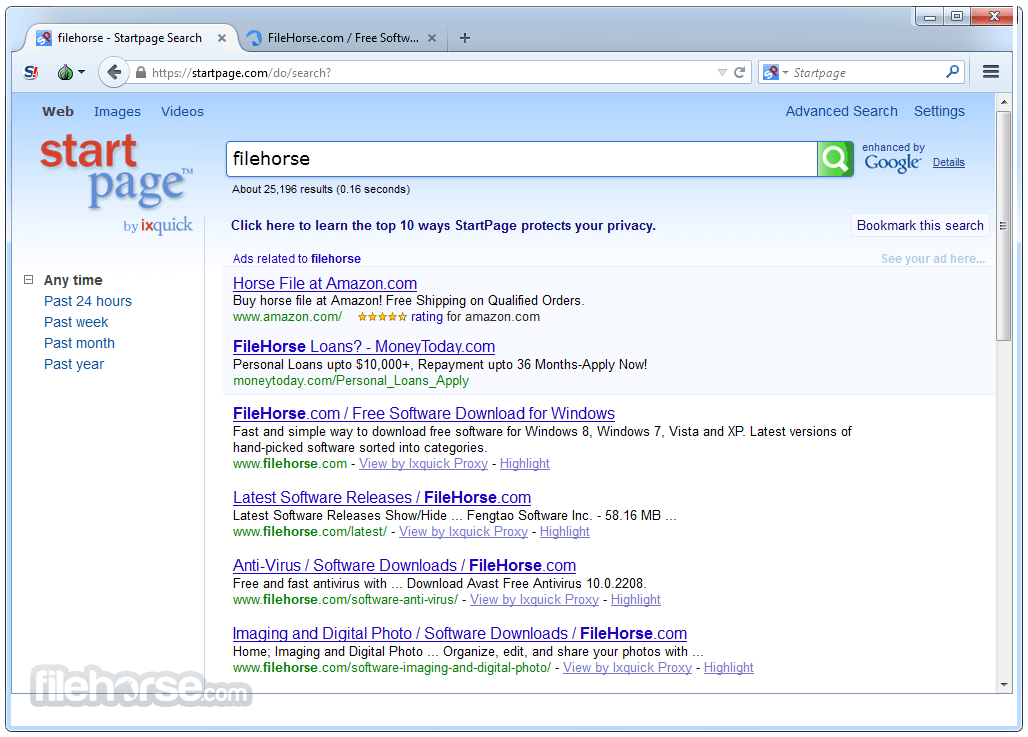The width and height of the screenshot is (1028, 737).
Task: View www.filehorse.com by Ixquick Proxy
Action: point(424,464)
